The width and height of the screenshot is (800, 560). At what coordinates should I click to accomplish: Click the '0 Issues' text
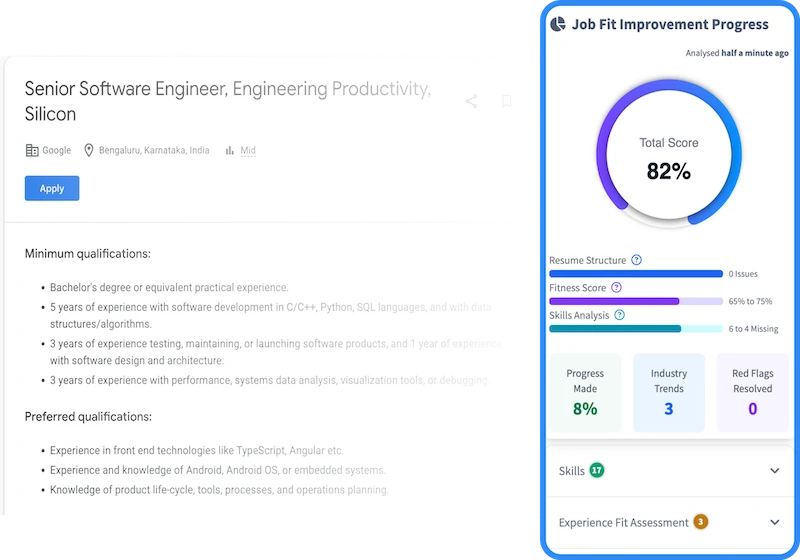(743, 274)
